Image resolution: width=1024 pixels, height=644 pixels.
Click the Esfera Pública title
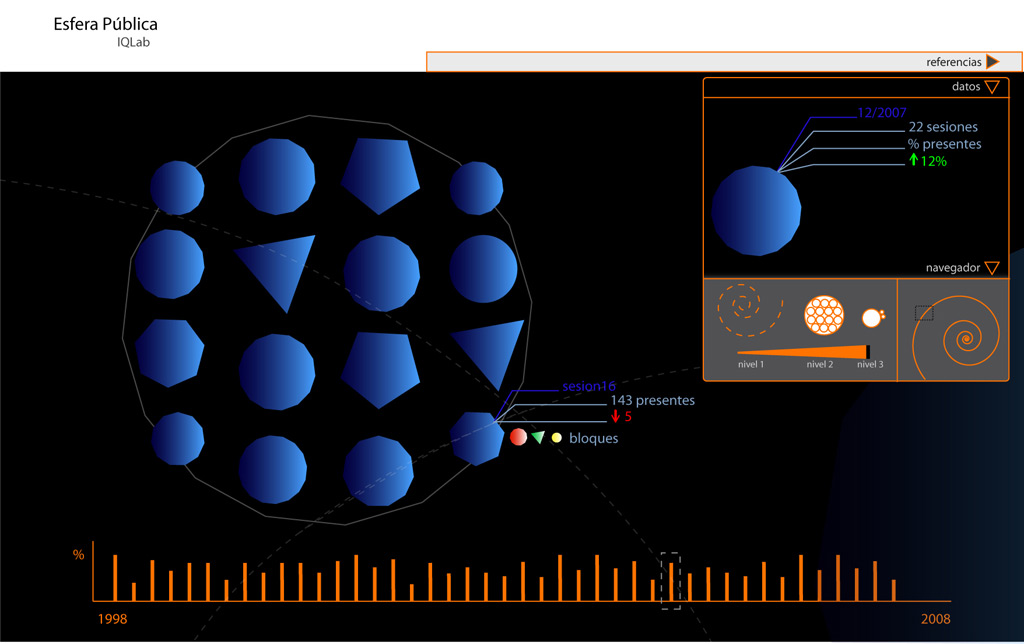pyautogui.click(x=105, y=24)
